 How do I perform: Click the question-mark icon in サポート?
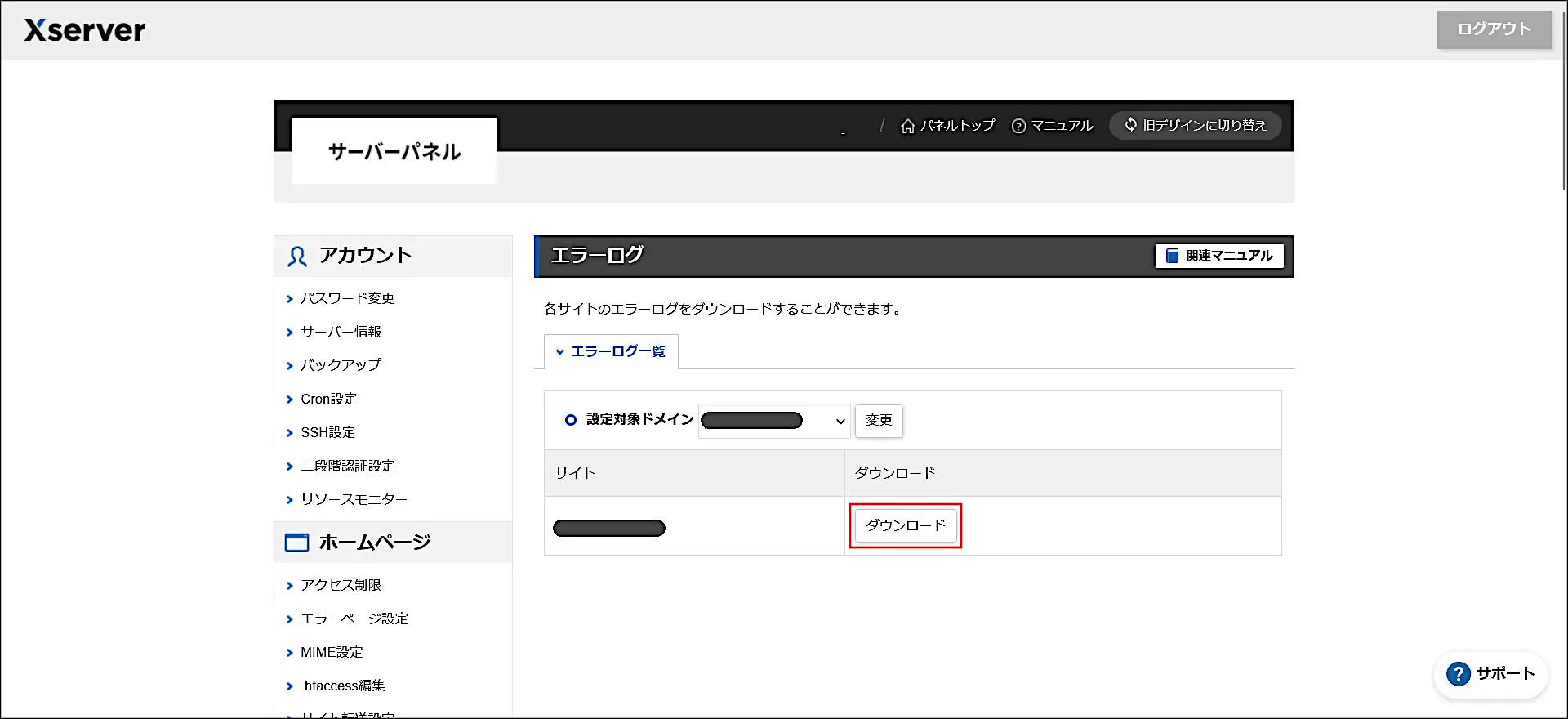[x=1458, y=674]
